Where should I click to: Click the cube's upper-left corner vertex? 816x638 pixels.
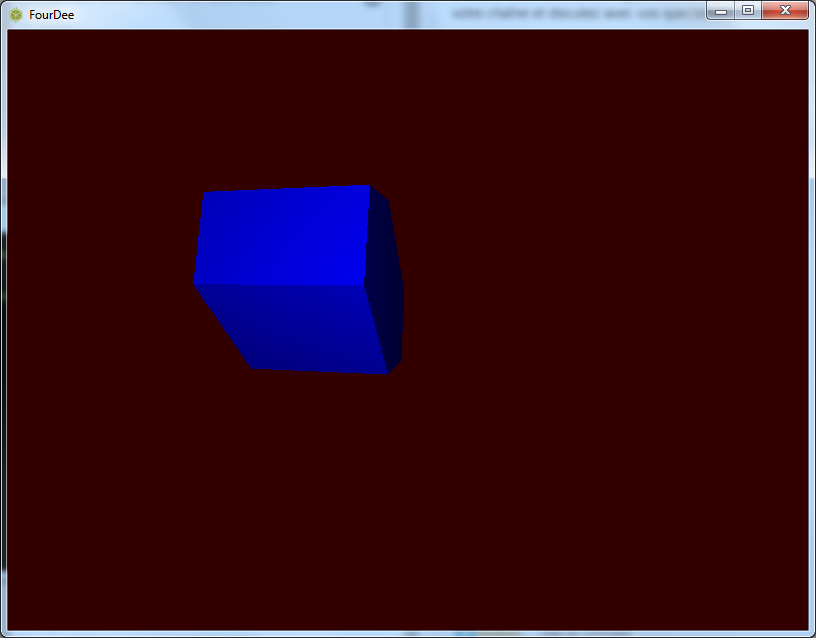pos(205,192)
